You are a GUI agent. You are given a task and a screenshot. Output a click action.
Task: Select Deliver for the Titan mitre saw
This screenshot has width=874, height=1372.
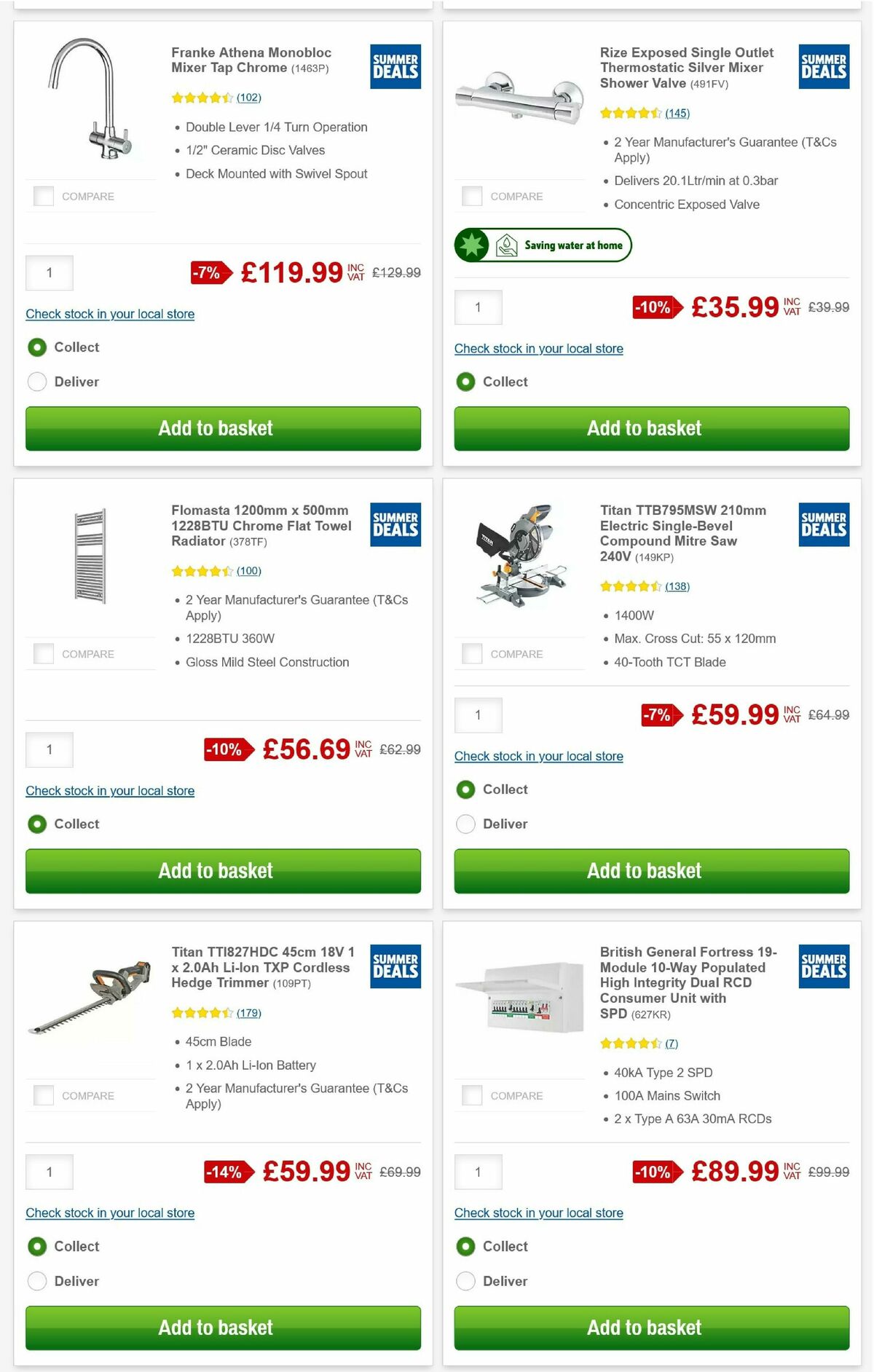tap(465, 824)
